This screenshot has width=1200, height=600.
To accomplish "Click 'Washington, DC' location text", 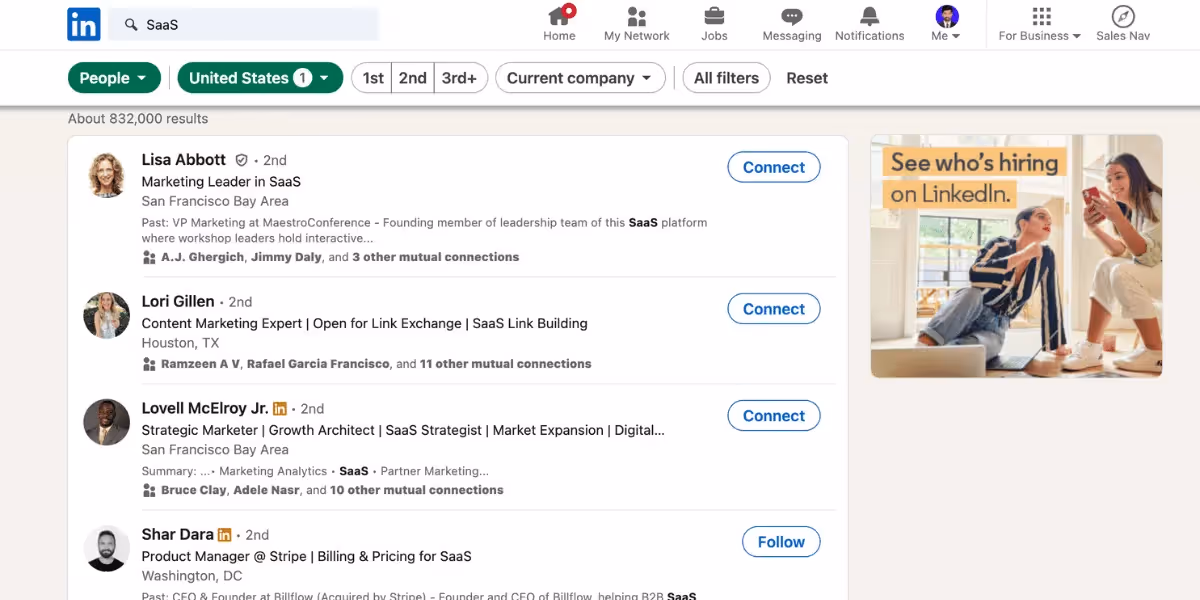I will coord(193,576).
